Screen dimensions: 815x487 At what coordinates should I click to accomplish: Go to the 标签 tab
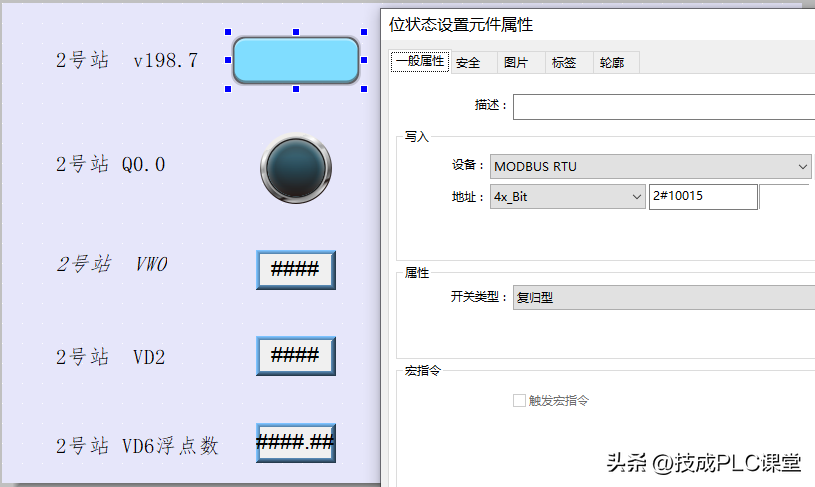[x=564, y=63]
